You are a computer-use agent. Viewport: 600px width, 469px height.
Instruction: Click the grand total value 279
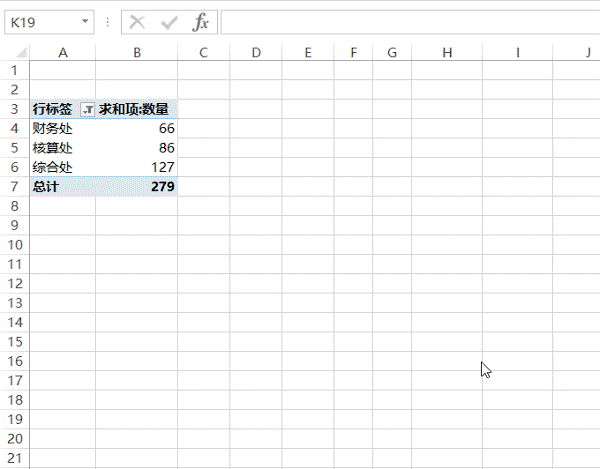[137, 187]
